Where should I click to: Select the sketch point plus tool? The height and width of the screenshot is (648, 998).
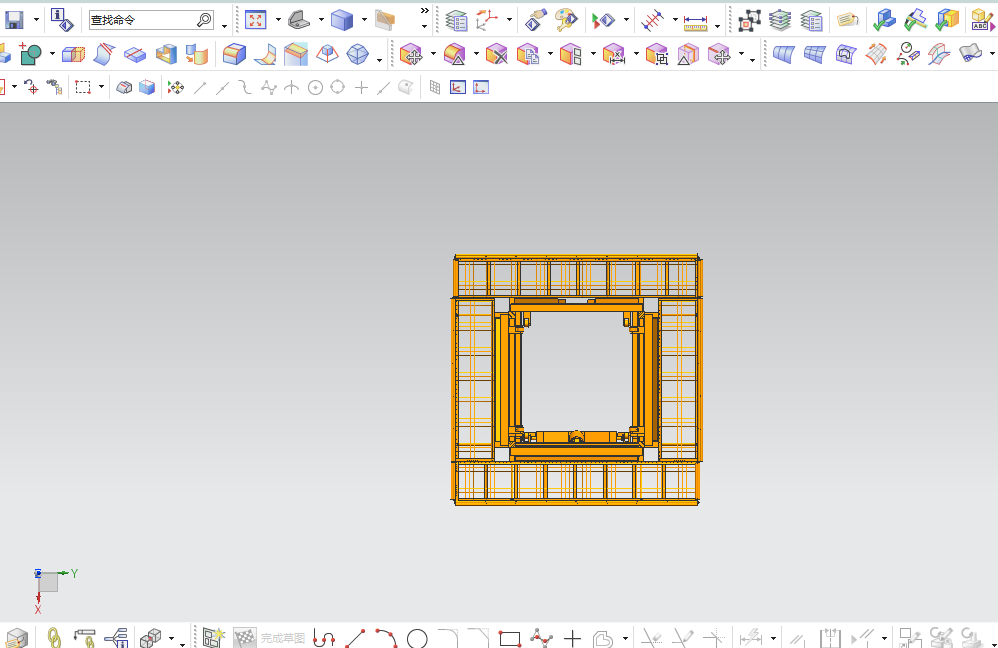coord(572,638)
